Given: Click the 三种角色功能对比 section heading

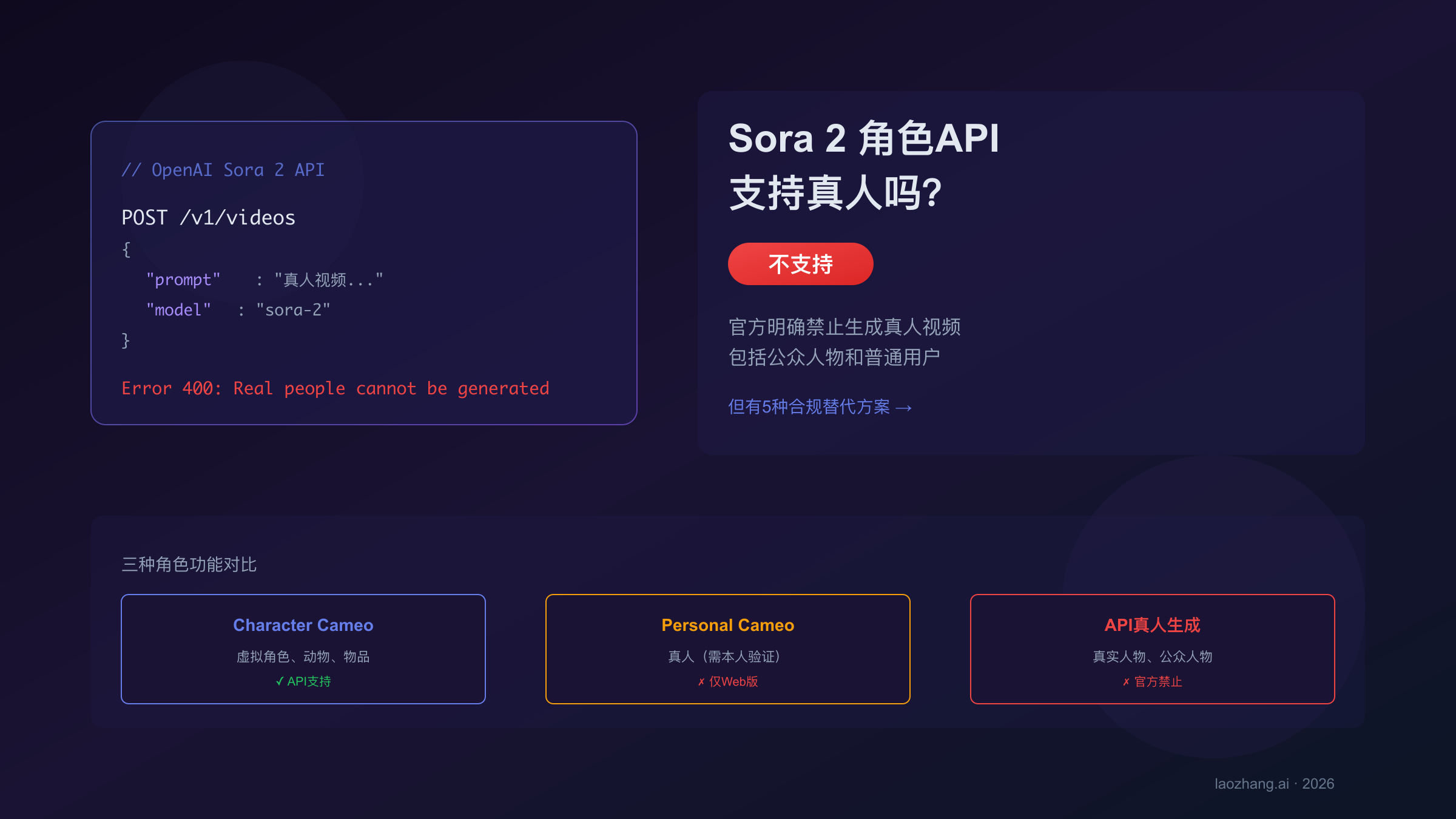Looking at the screenshot, I should coord(189,564).
